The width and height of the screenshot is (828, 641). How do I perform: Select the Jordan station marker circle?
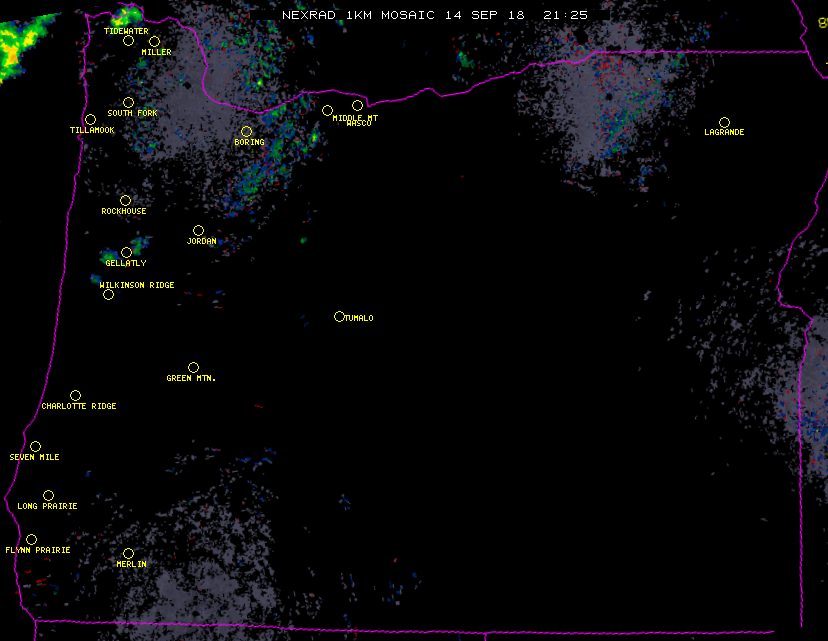click(198, 231)
